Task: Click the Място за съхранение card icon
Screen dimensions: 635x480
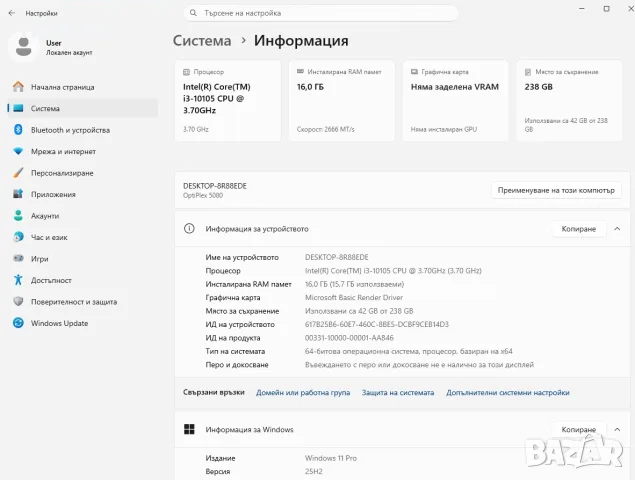Action: (528, 72)
